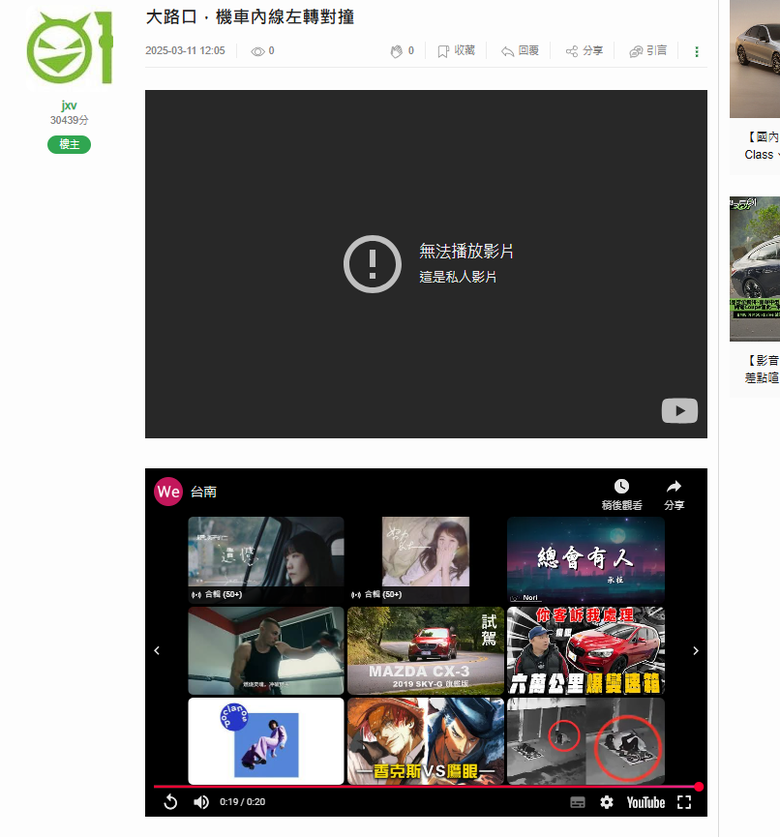Click the exclamation error icon in the video

(372, 264)
